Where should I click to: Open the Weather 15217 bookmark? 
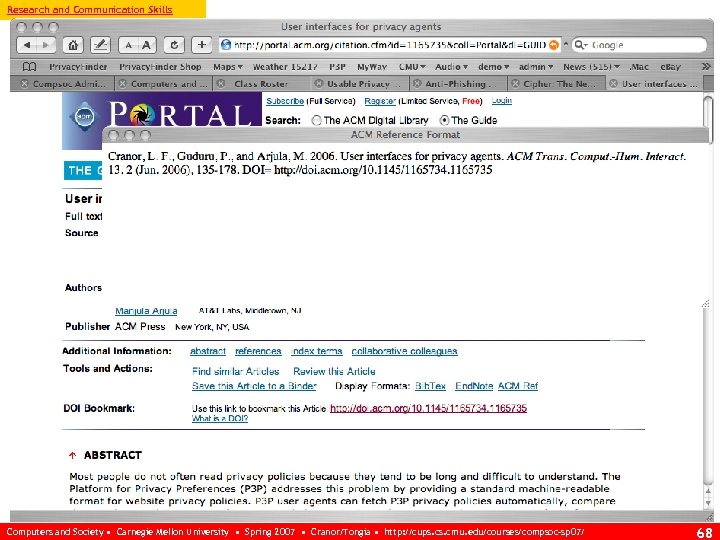pos(285,67)
